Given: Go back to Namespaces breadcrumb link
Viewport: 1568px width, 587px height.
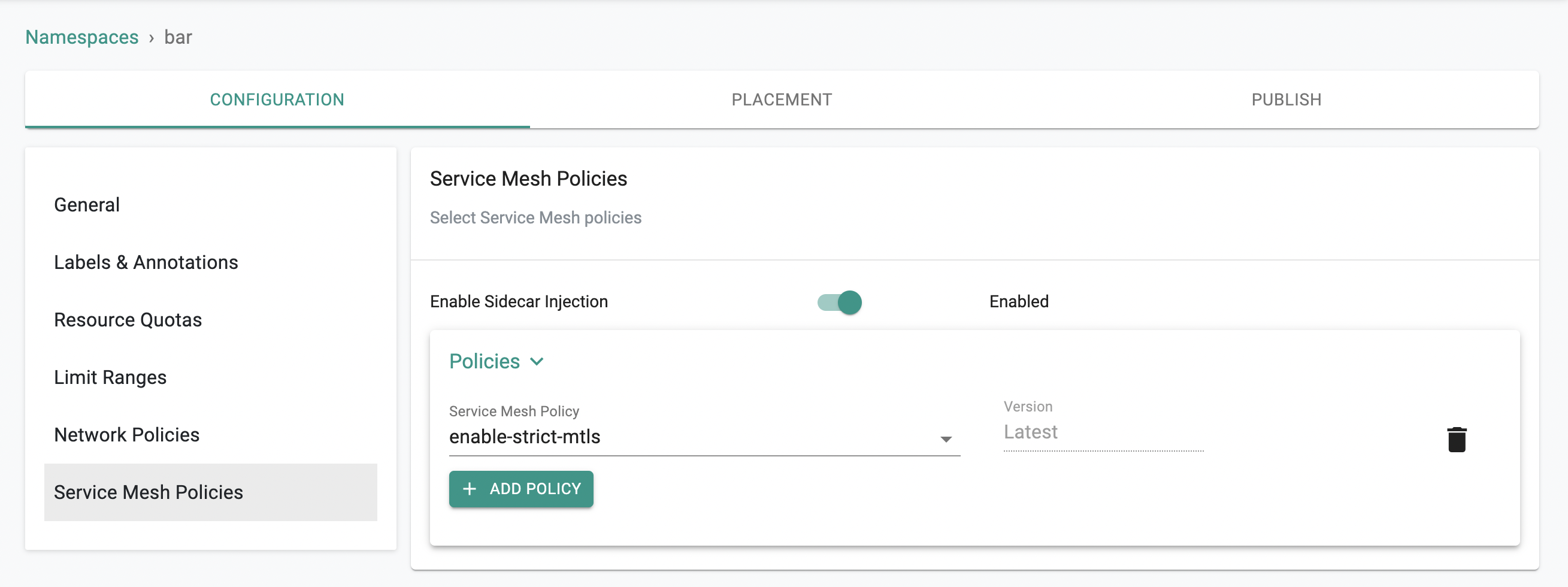Looking at the screenshot, I should click(82, 37).
